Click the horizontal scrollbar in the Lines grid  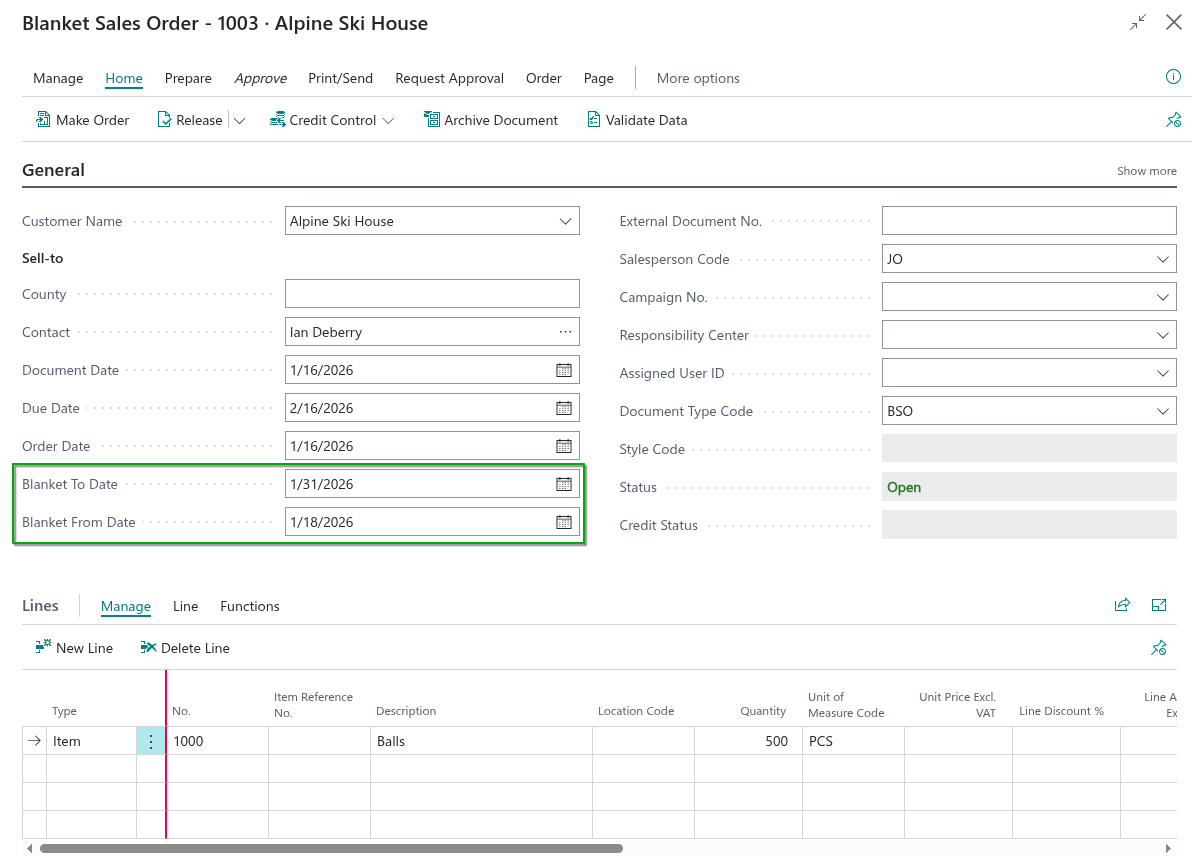pyautogui.click(x=330, y=848)
